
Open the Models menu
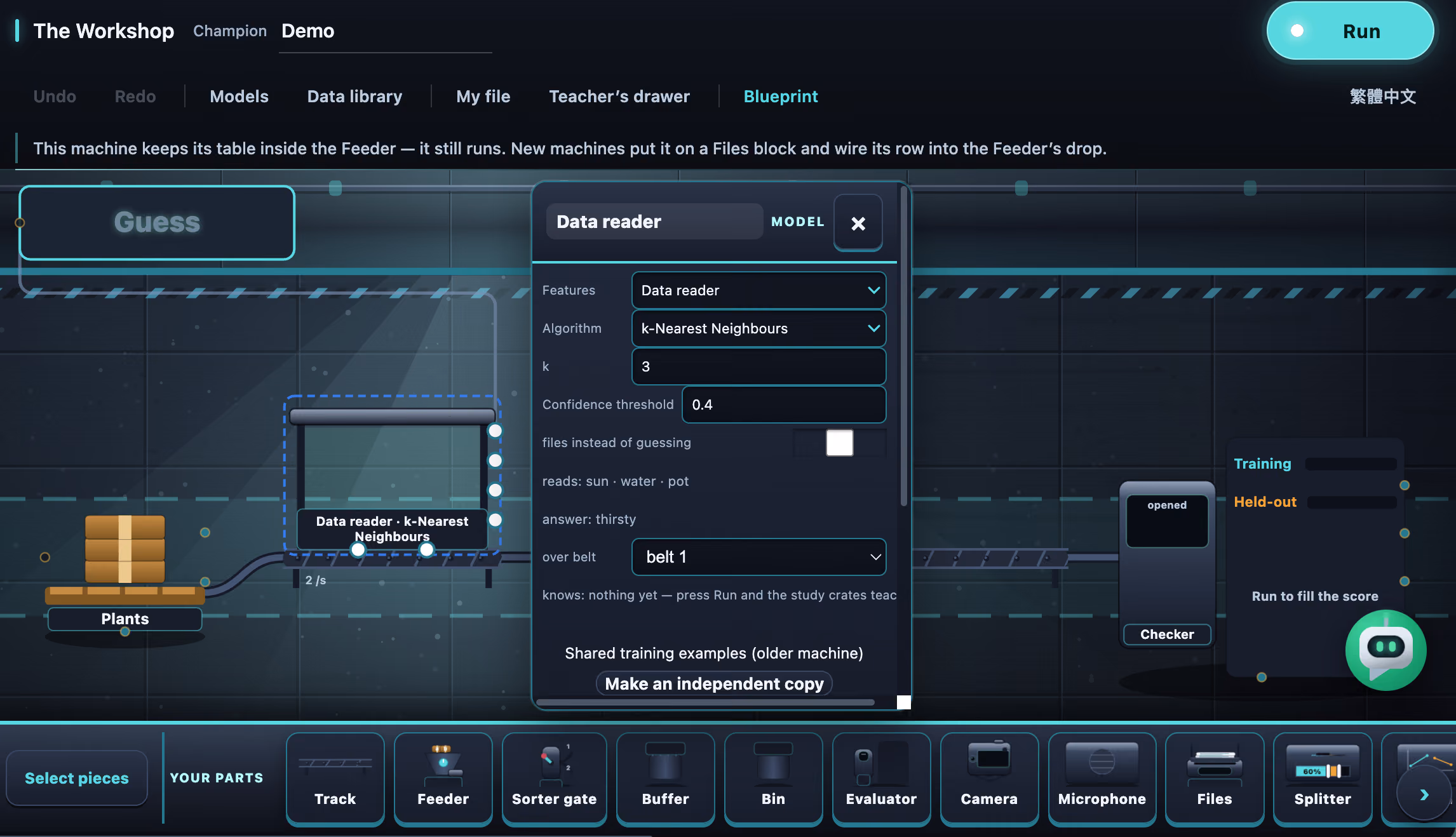pyautogui.click(x=239, y=97)
